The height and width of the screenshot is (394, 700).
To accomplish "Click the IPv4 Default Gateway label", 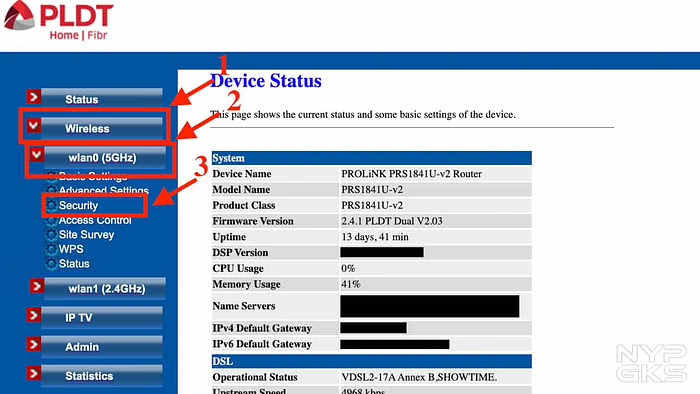I will (262, 328).
